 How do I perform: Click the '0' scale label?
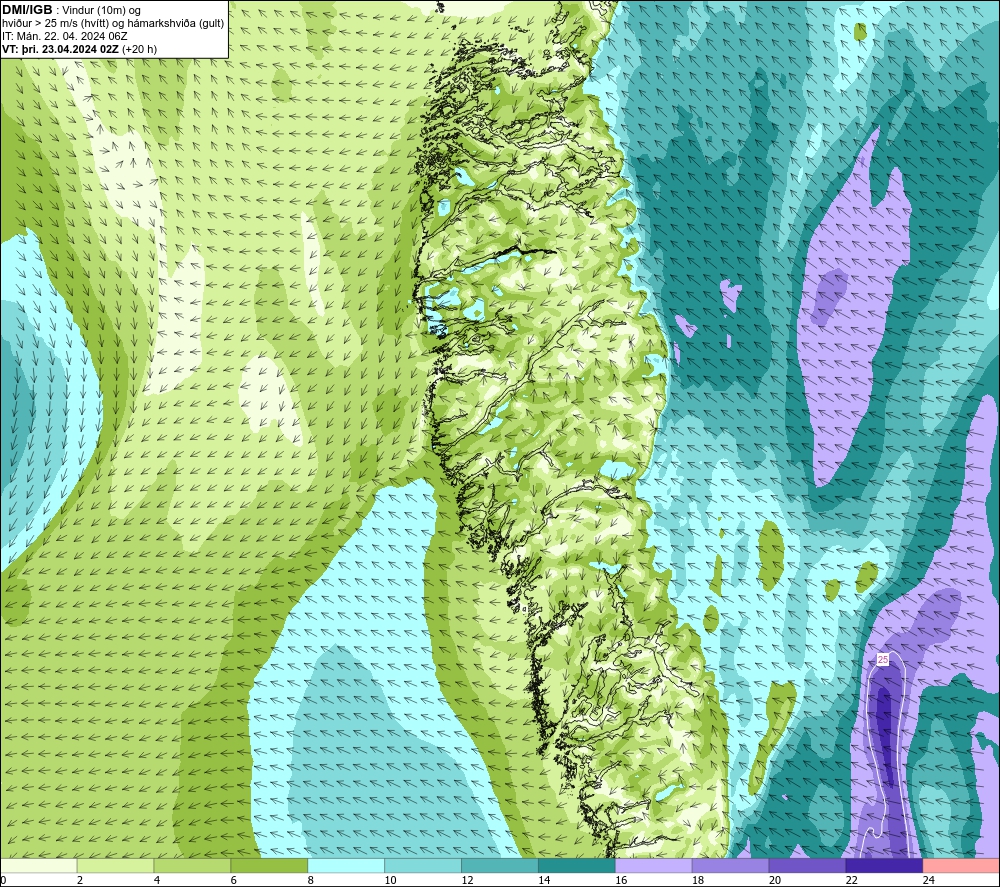[x=3, y=880]
